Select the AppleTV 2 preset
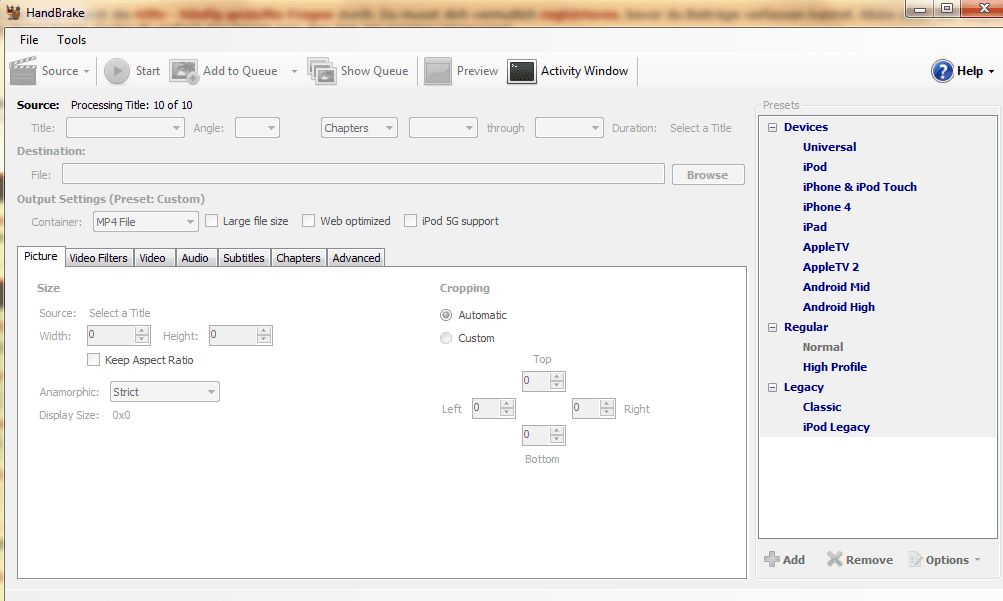This screenshot has height=601, width=1003. pos(831,267)
